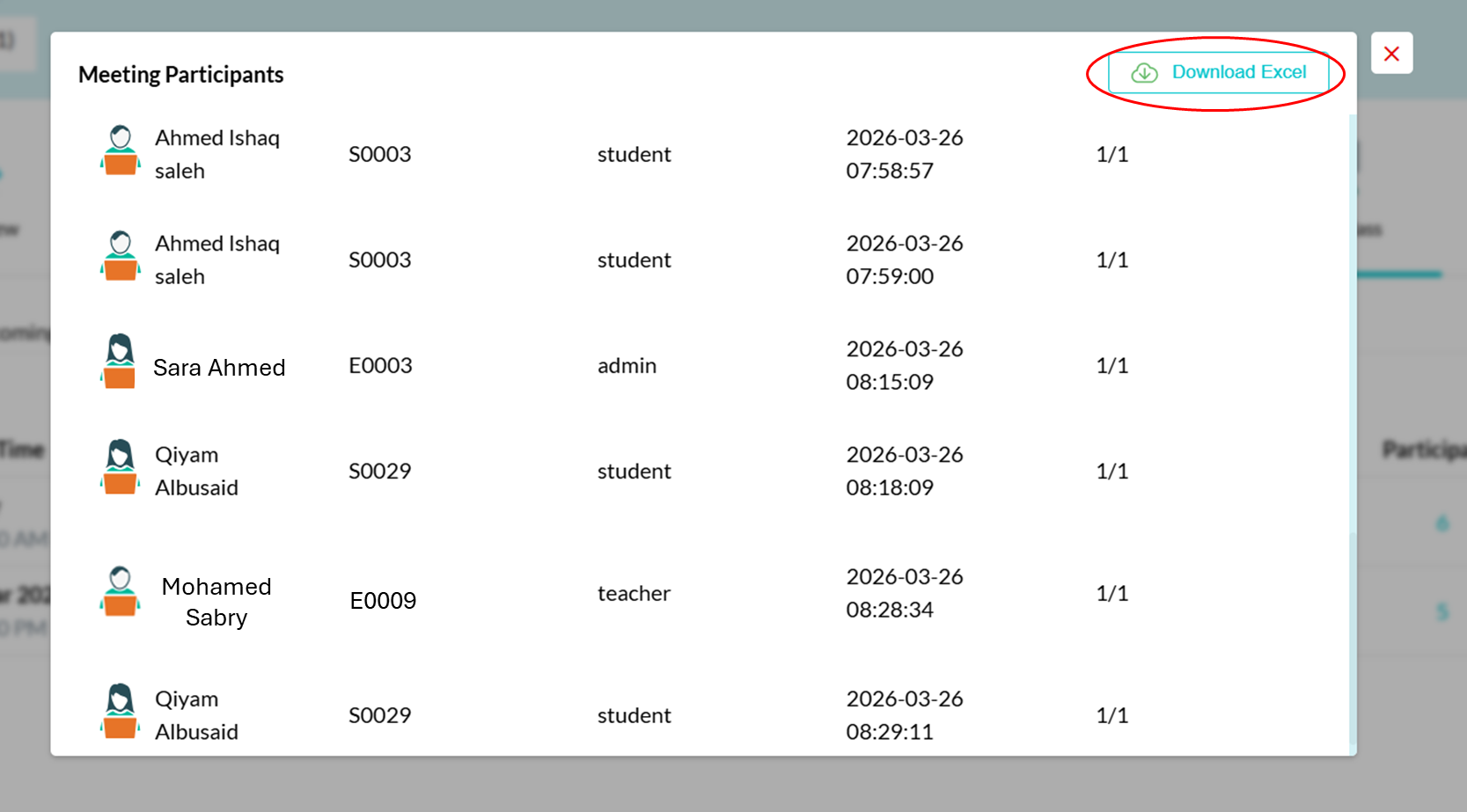
Task: Select timestamp 2026-03-26 08:29:11
Action: [x=905, y=715]
